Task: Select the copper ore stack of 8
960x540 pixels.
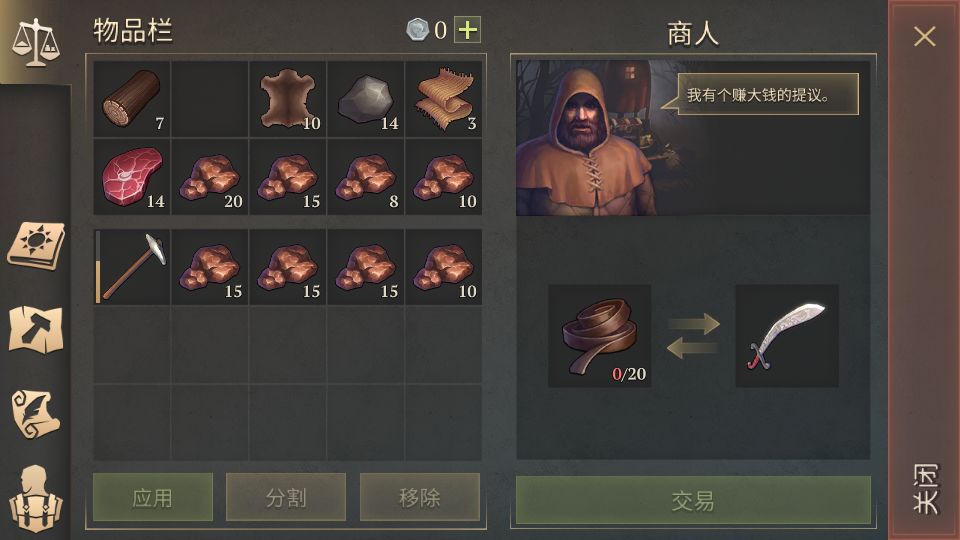Action: coord(366,176)
